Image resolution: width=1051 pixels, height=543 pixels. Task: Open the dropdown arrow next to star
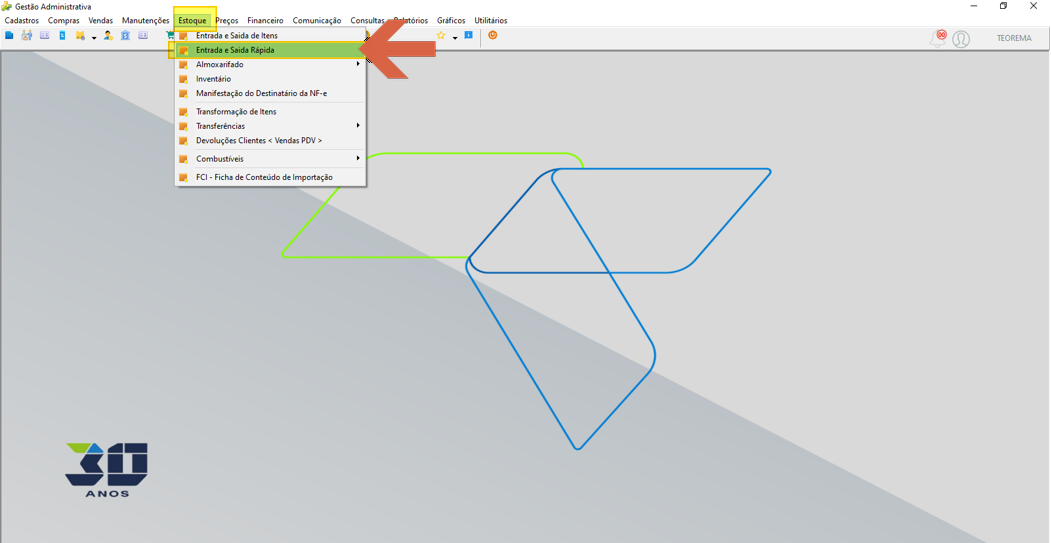pyautogui.click(x=454, y=38)
